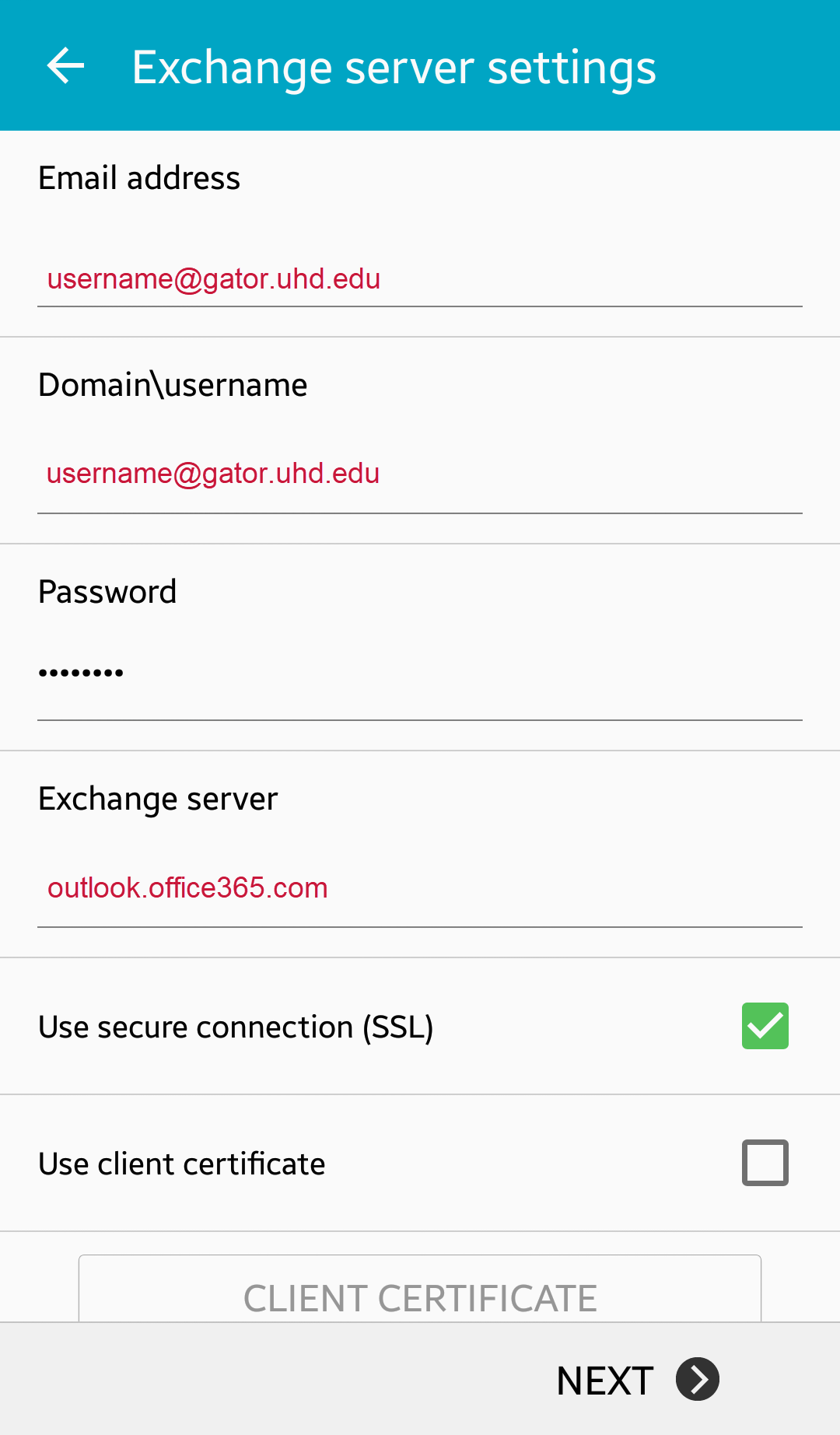Tap the Password label text

(x=107, y=592)
